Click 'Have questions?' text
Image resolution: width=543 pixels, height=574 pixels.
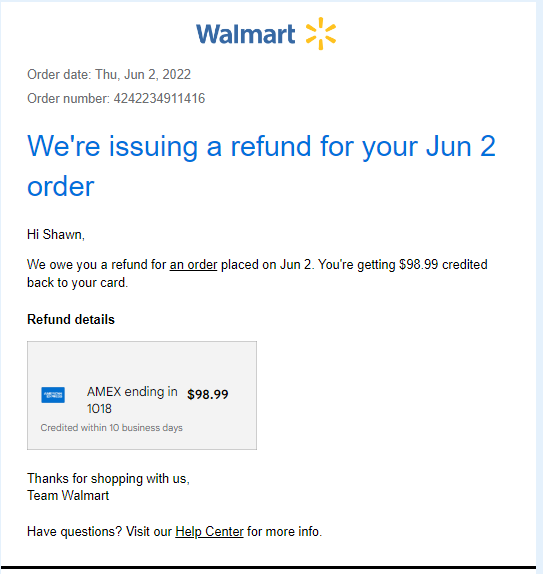[x=74, y=531]
